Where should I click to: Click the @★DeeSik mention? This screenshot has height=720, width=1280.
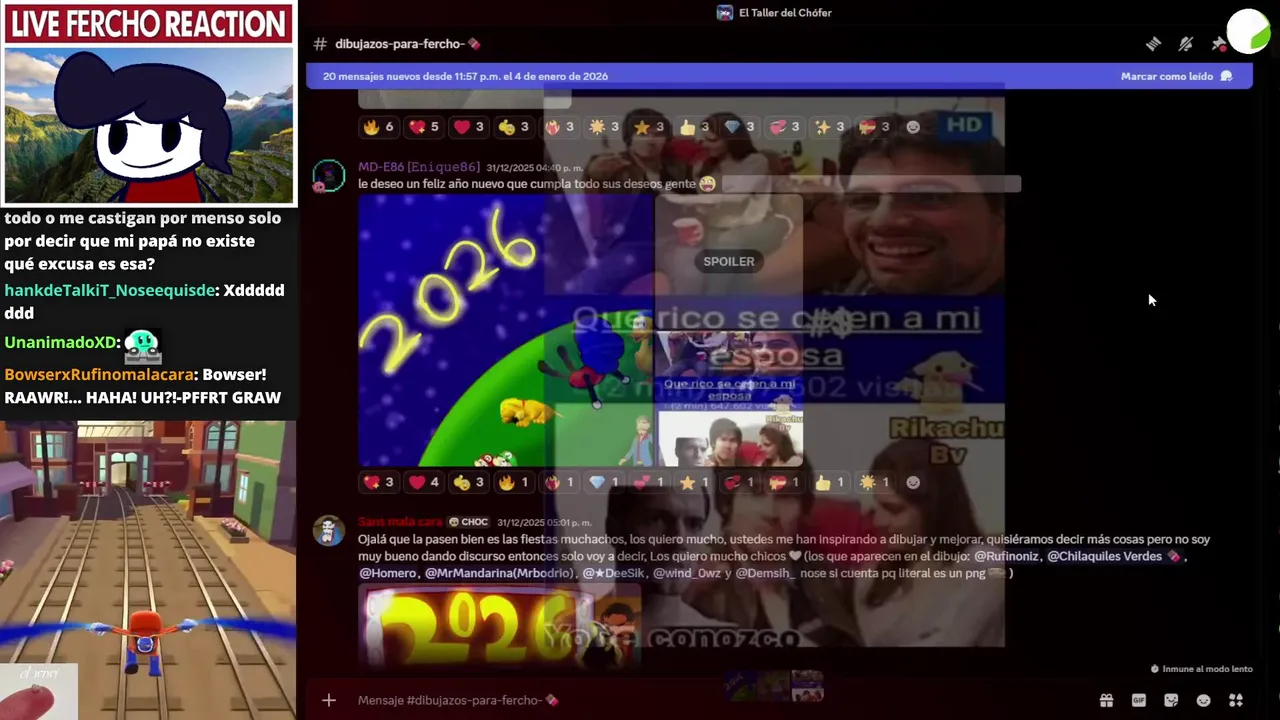[x=614, y=573]
